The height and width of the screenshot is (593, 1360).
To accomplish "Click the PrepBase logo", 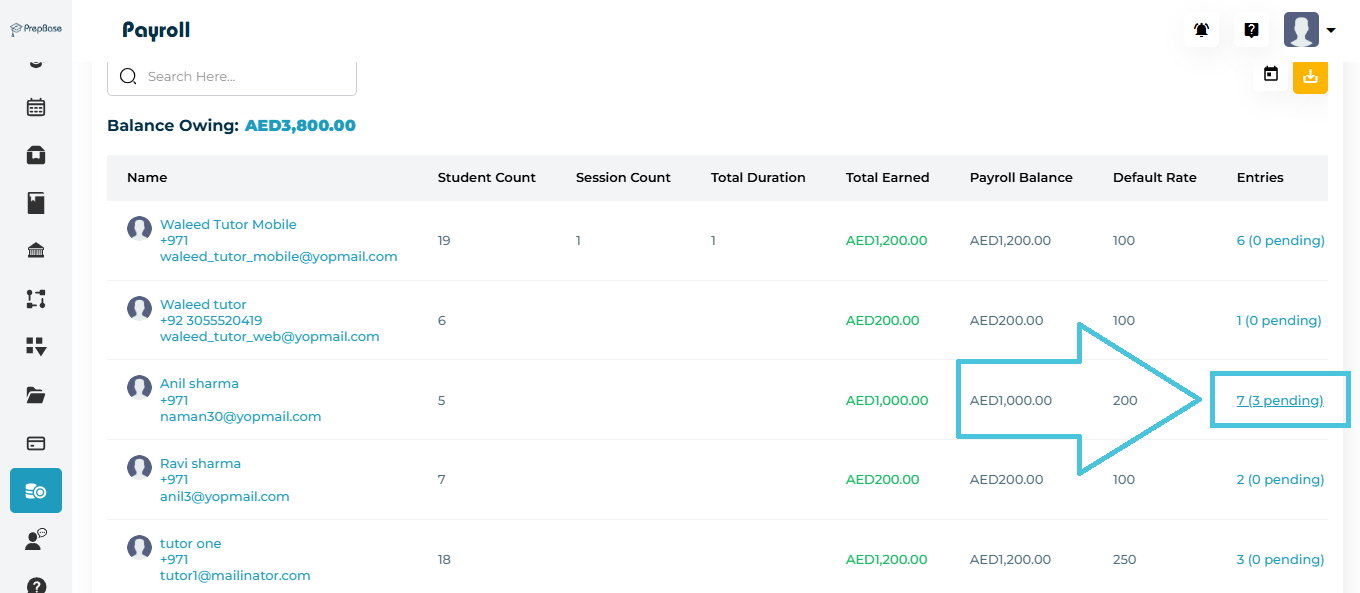I will pyautogui.click(x=36, y=29).
